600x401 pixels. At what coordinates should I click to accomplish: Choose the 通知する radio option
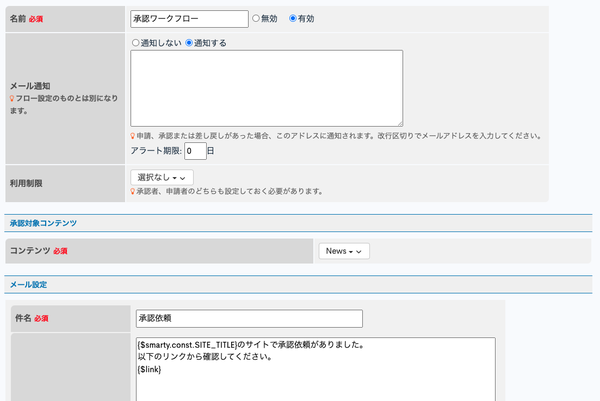point(189,43)
